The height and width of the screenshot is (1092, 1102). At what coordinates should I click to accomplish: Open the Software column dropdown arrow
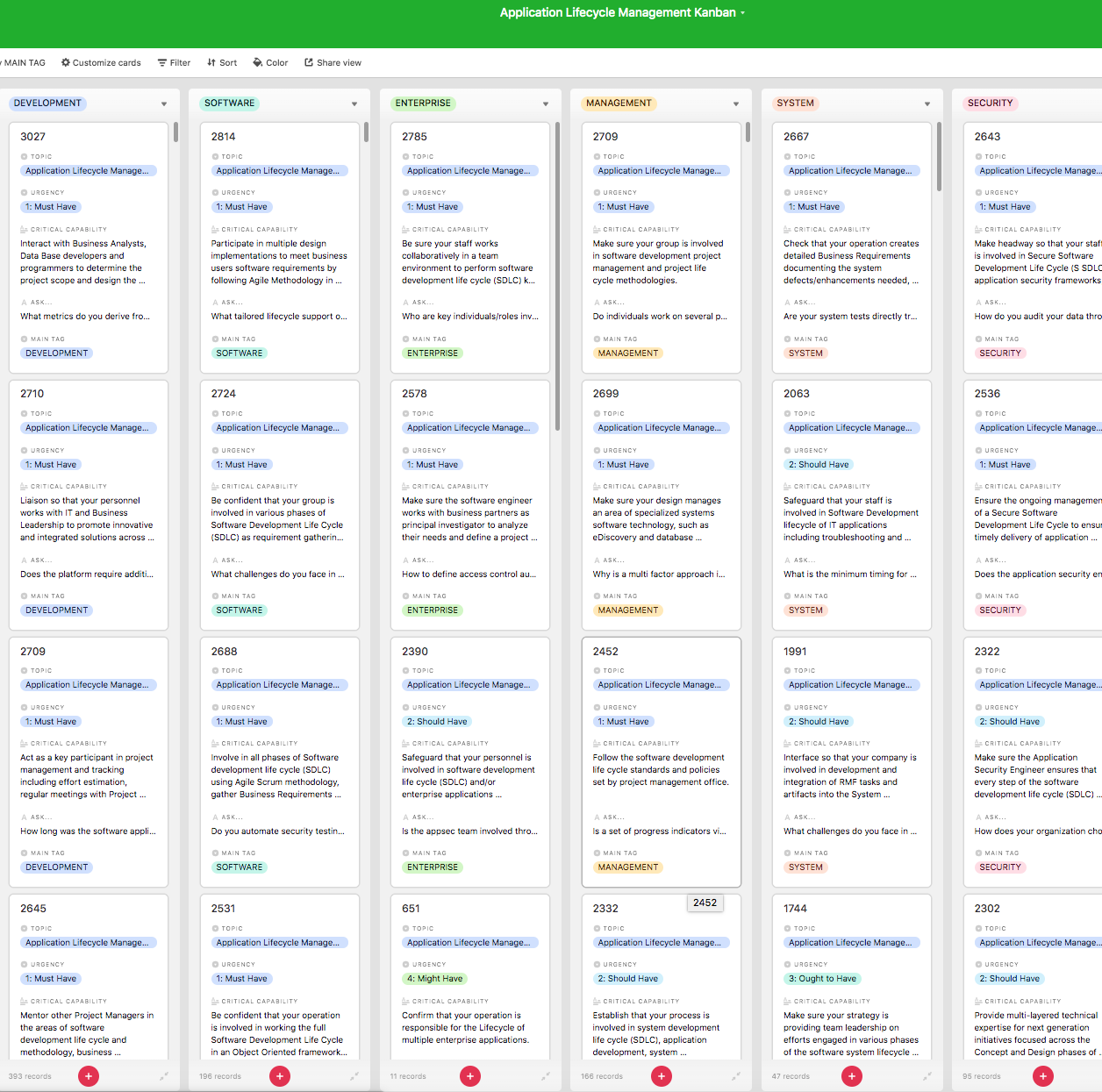point(354,104)
